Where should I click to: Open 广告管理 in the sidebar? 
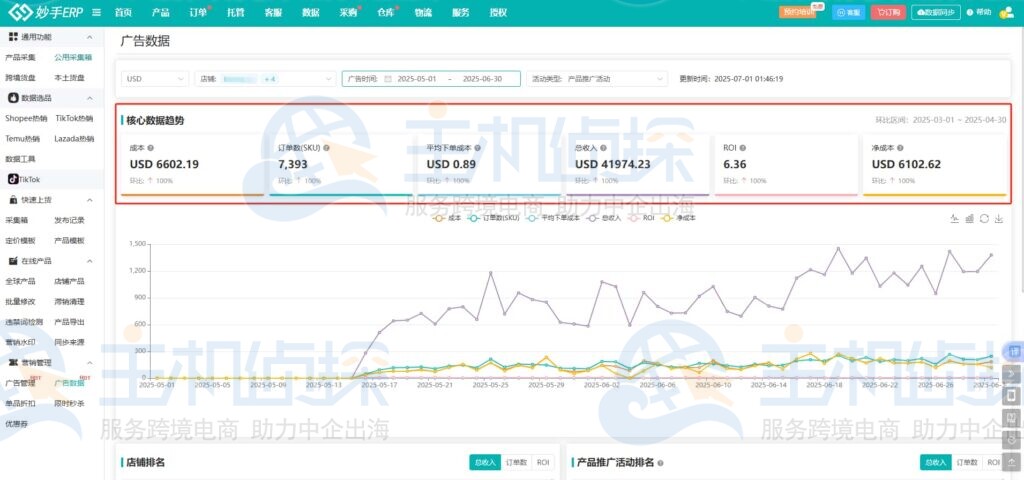(20, 383)
